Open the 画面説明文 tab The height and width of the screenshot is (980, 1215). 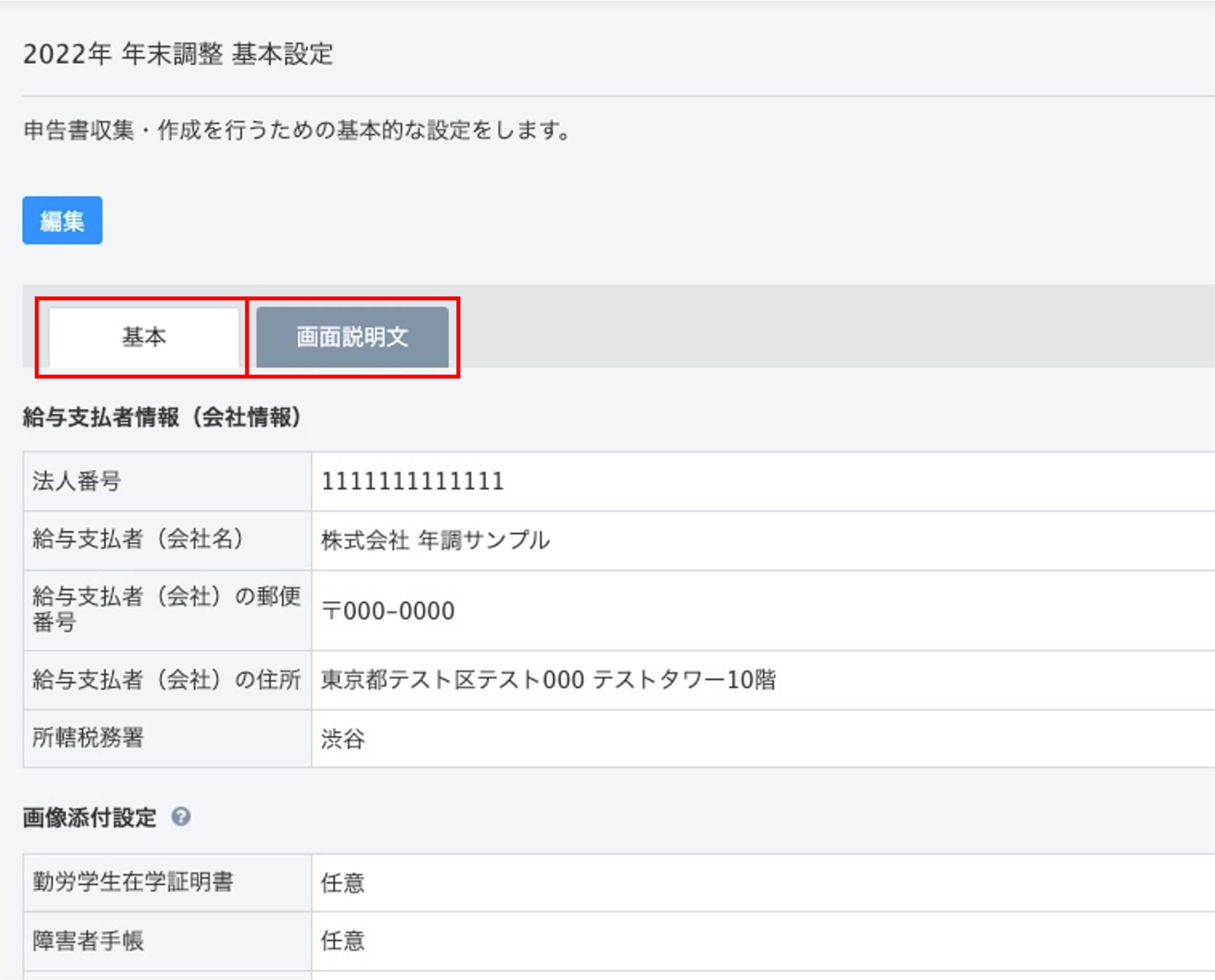(x=352, y=337)
